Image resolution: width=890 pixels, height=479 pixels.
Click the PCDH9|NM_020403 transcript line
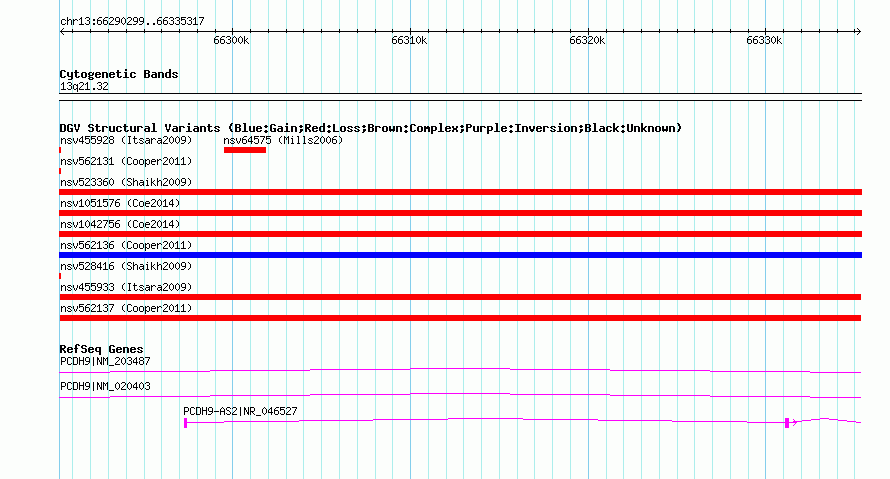tap(460, 396)
